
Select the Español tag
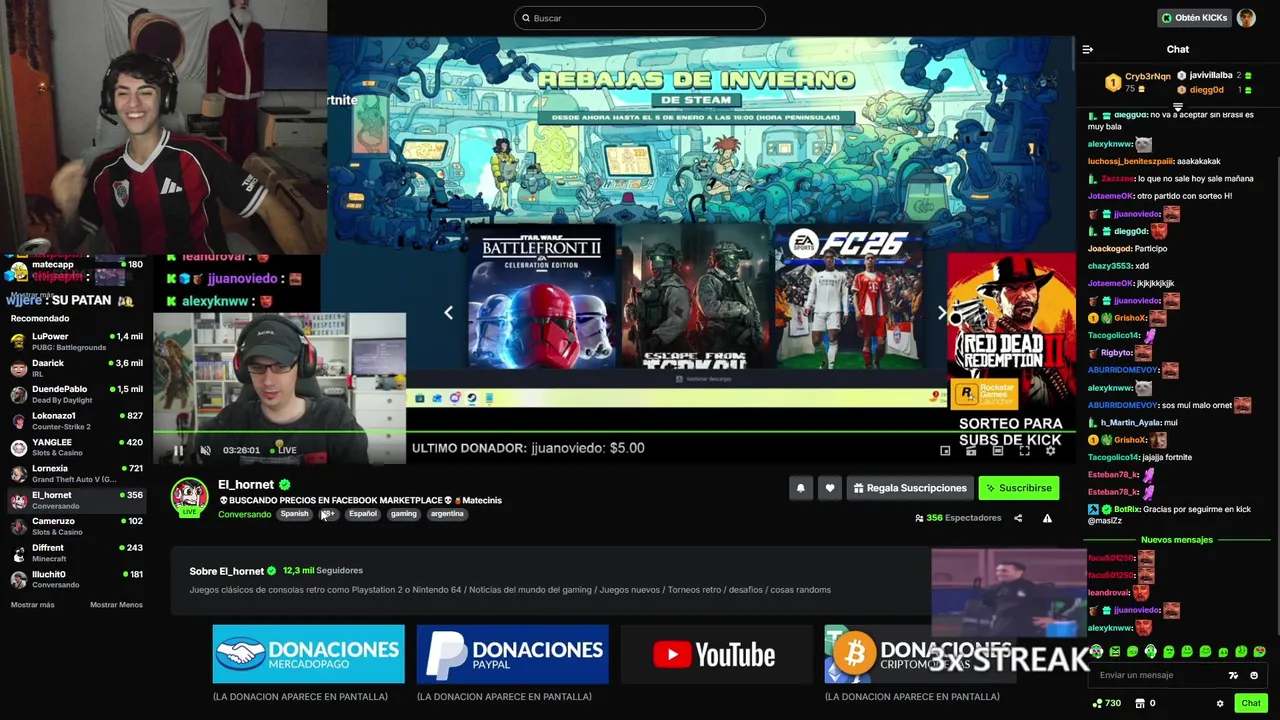363,514
